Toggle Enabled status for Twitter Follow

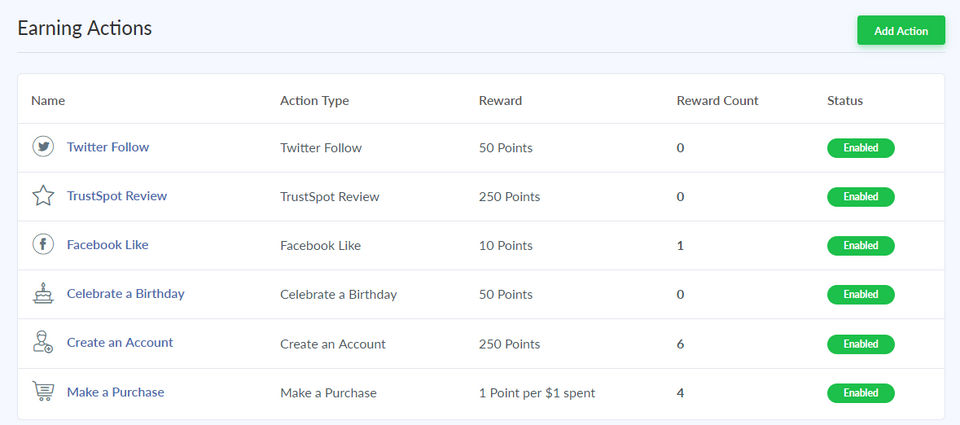pos(860,148)
